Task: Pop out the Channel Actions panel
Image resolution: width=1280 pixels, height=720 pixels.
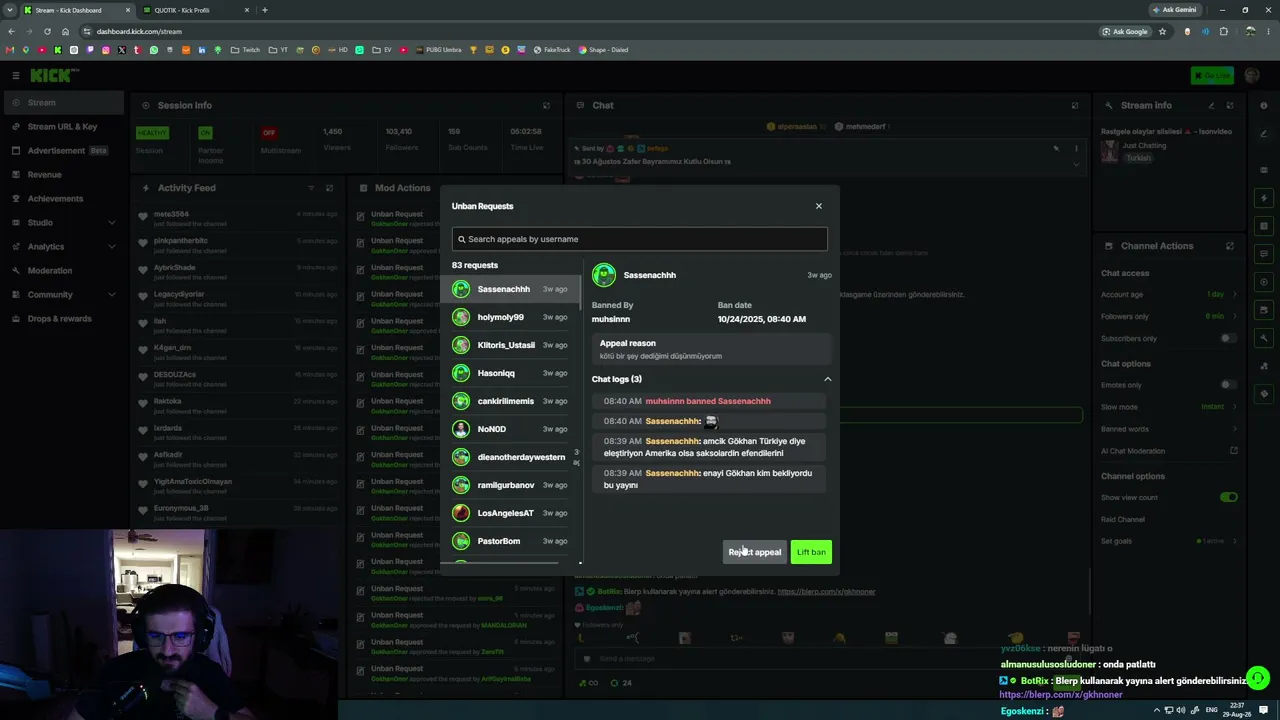Action: (x=1230, y=246)
